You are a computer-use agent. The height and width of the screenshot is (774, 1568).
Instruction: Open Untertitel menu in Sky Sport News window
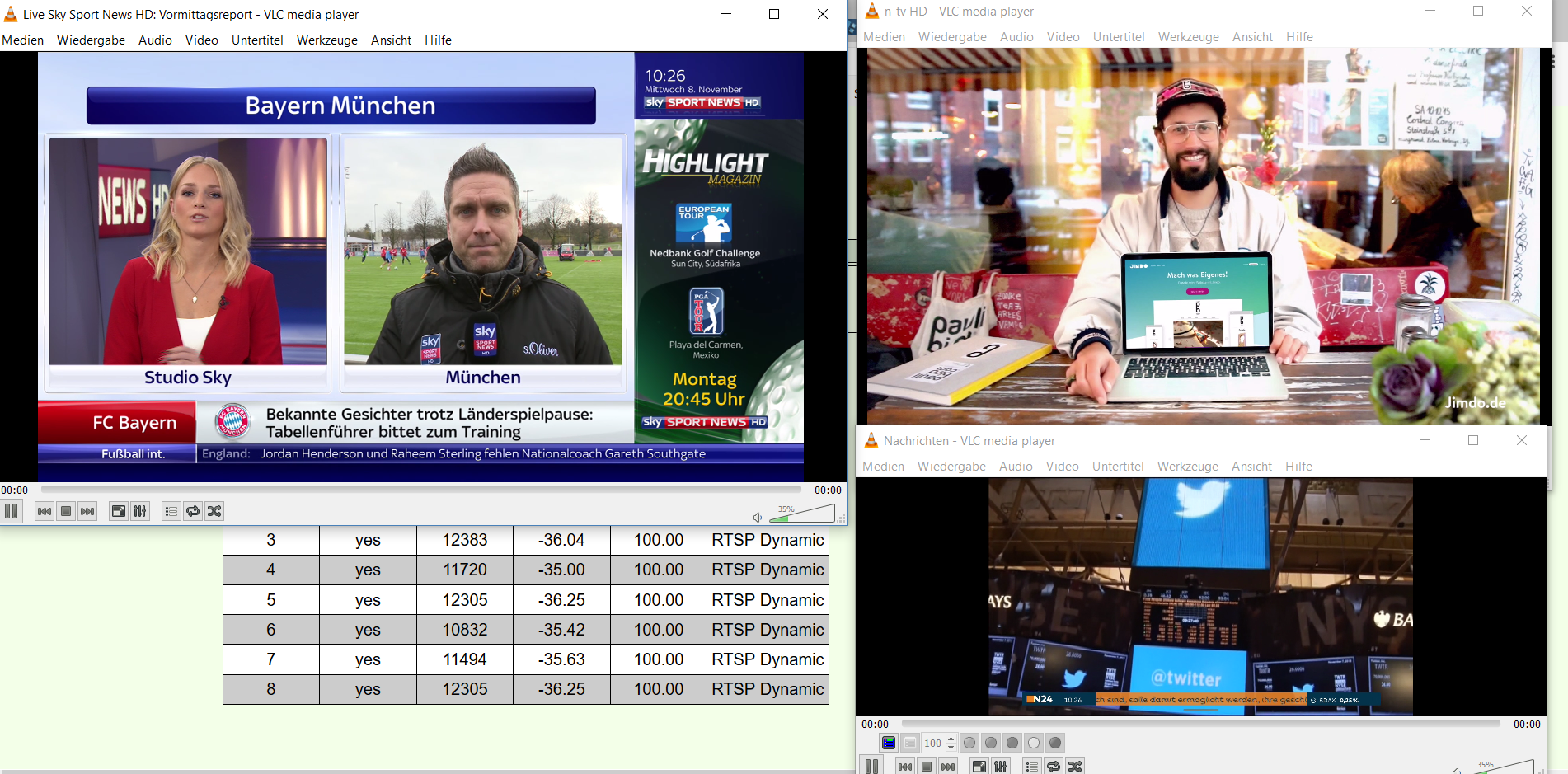pyautogui.click(x=257, y=40)
